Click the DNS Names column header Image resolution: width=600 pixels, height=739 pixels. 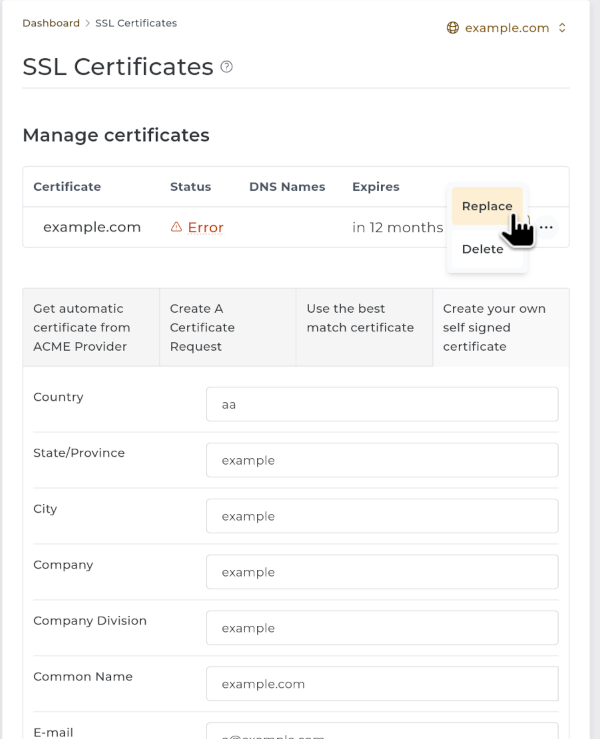[287, 187]
